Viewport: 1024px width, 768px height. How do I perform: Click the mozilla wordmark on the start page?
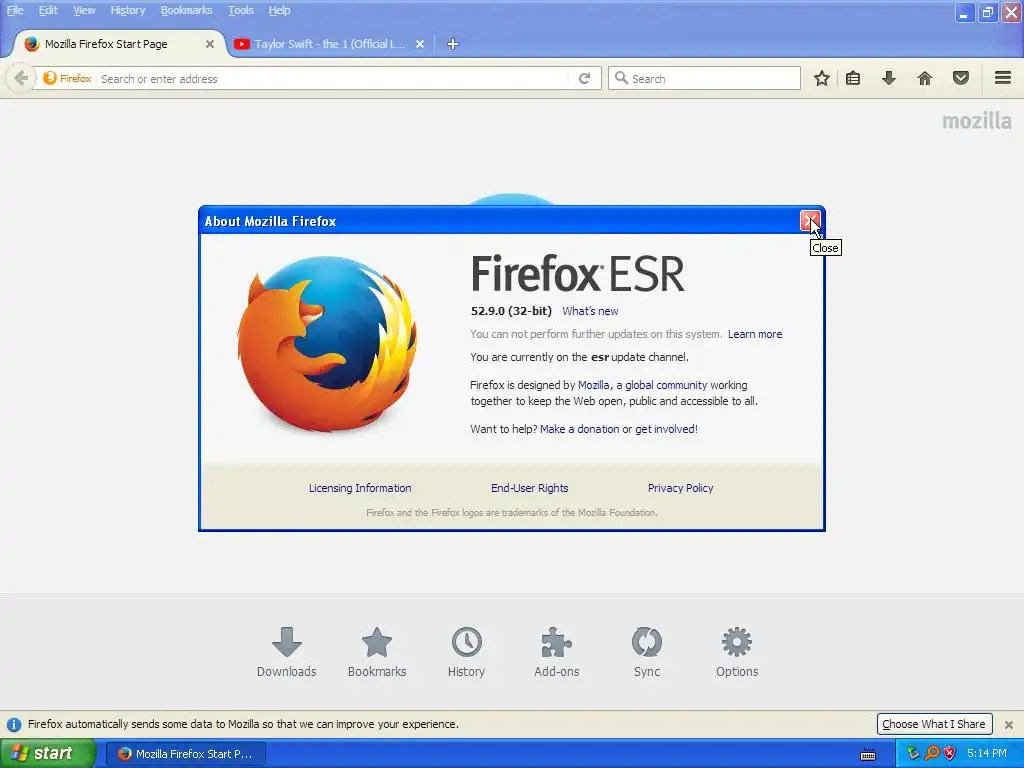[976, 121]
